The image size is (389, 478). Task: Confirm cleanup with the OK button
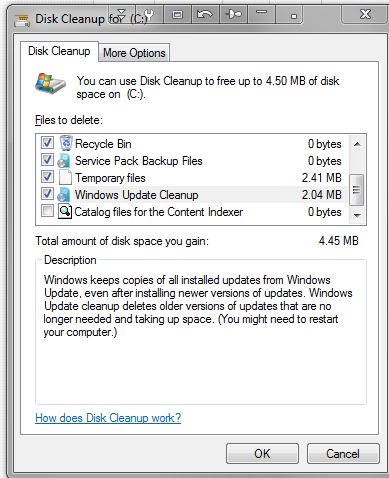coord(262,453)
